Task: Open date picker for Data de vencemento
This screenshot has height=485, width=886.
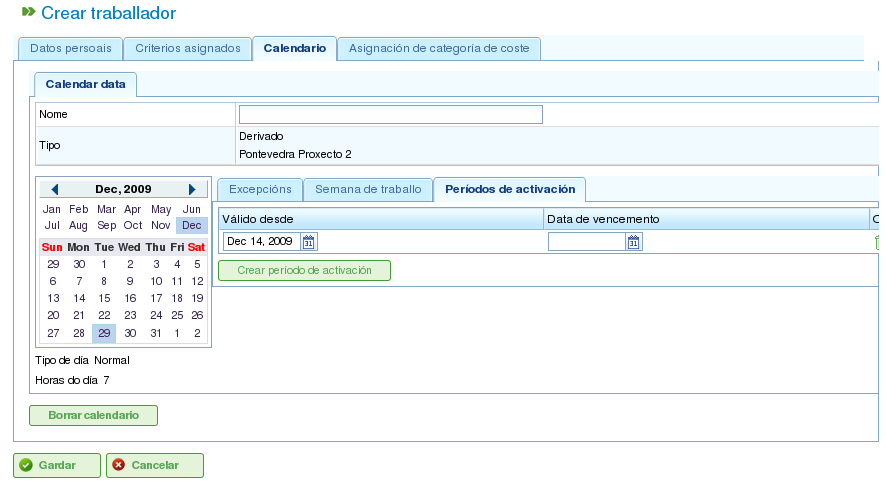Action: pyautogui.click(x=634, y=242)
